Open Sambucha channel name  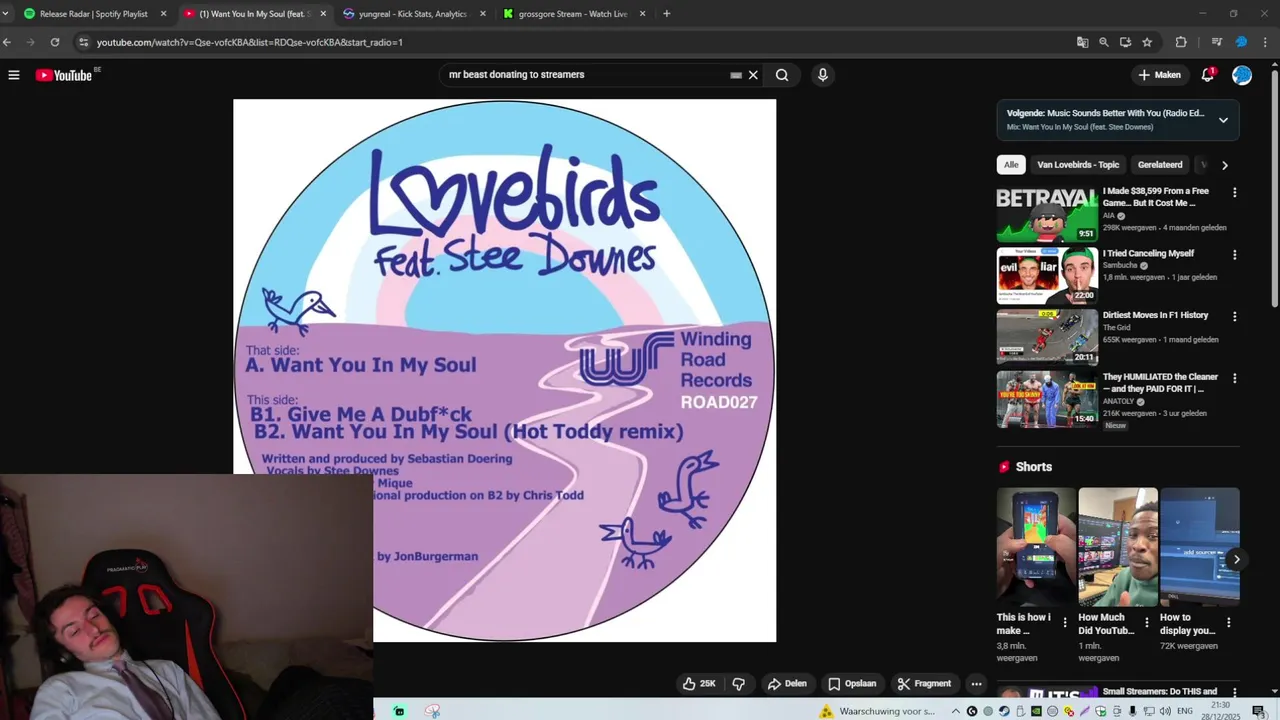point(1120,265)
